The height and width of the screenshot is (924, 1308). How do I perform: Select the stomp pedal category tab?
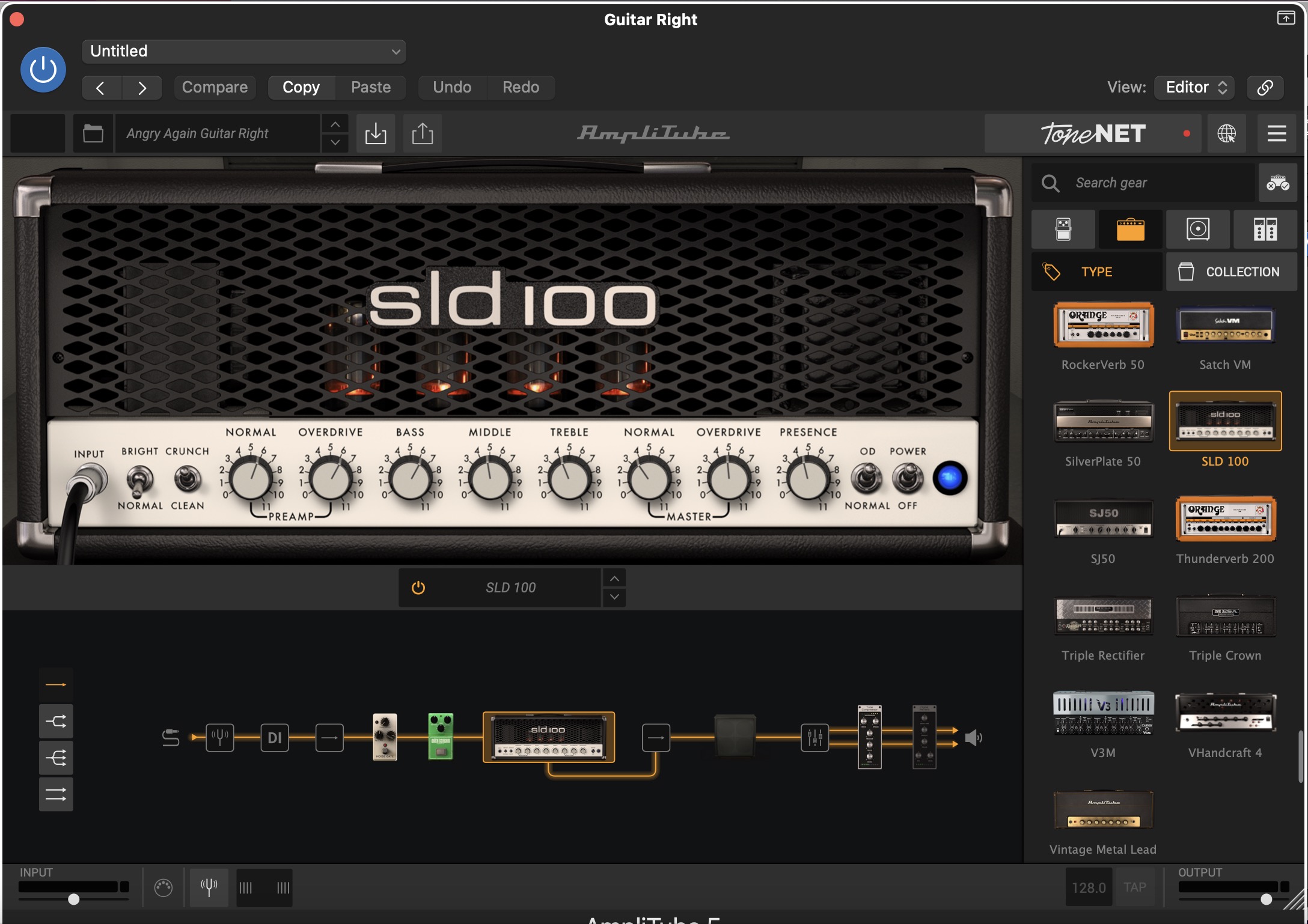point(1063,229)
